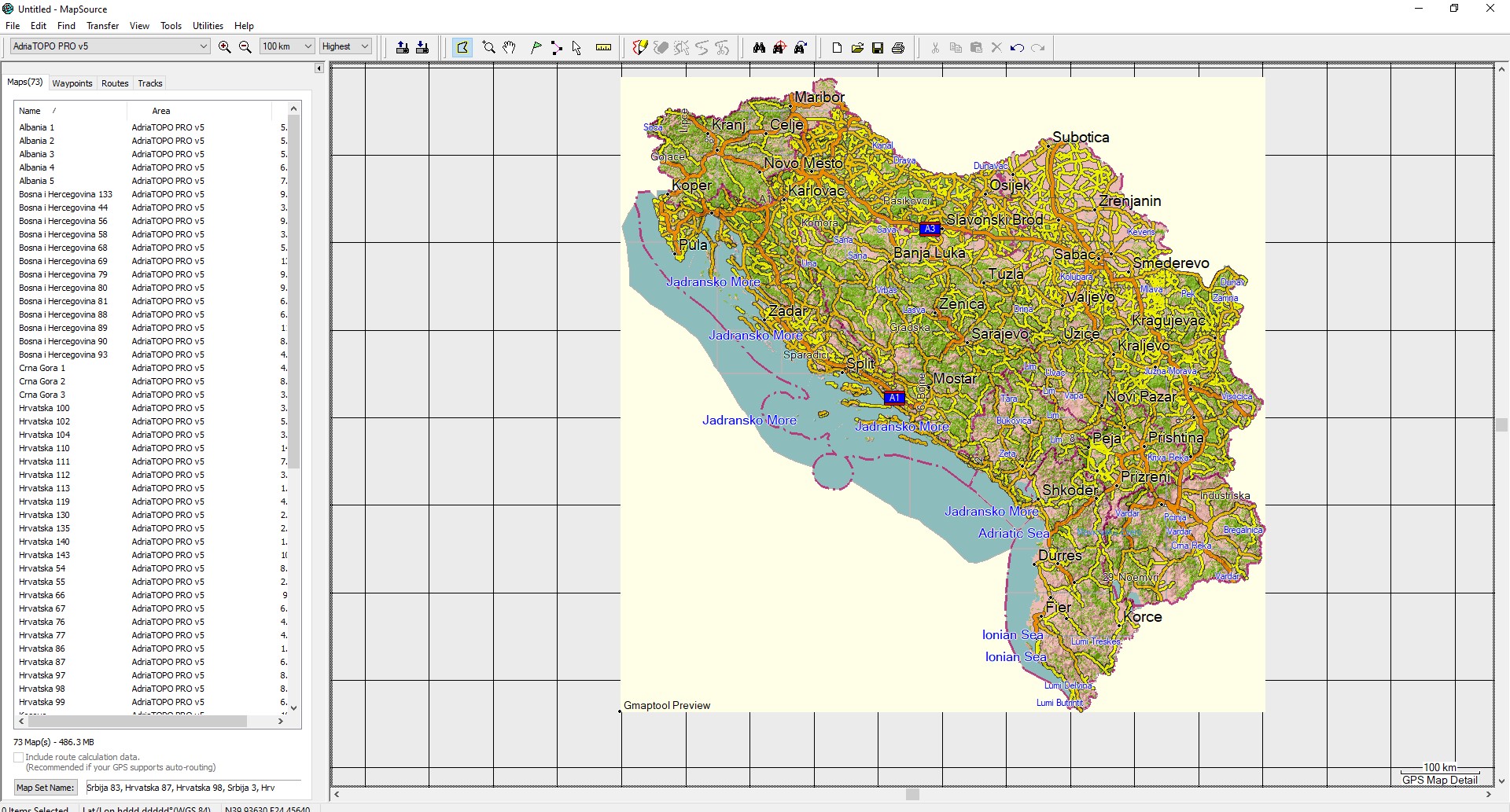This screenshot has height=812, width=1510.
Task: Click the Undo arrow icon
Action: pos(1017,47)
